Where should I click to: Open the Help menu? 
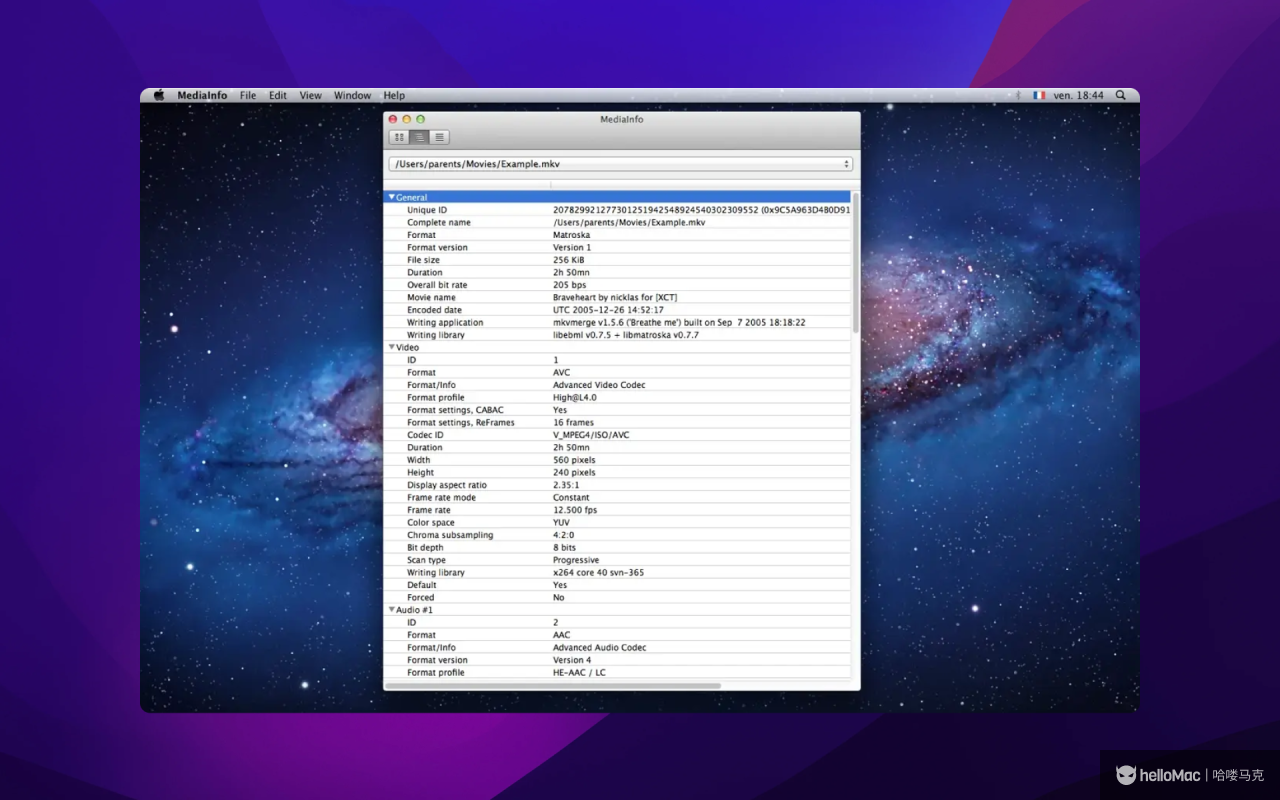(394, 95)
